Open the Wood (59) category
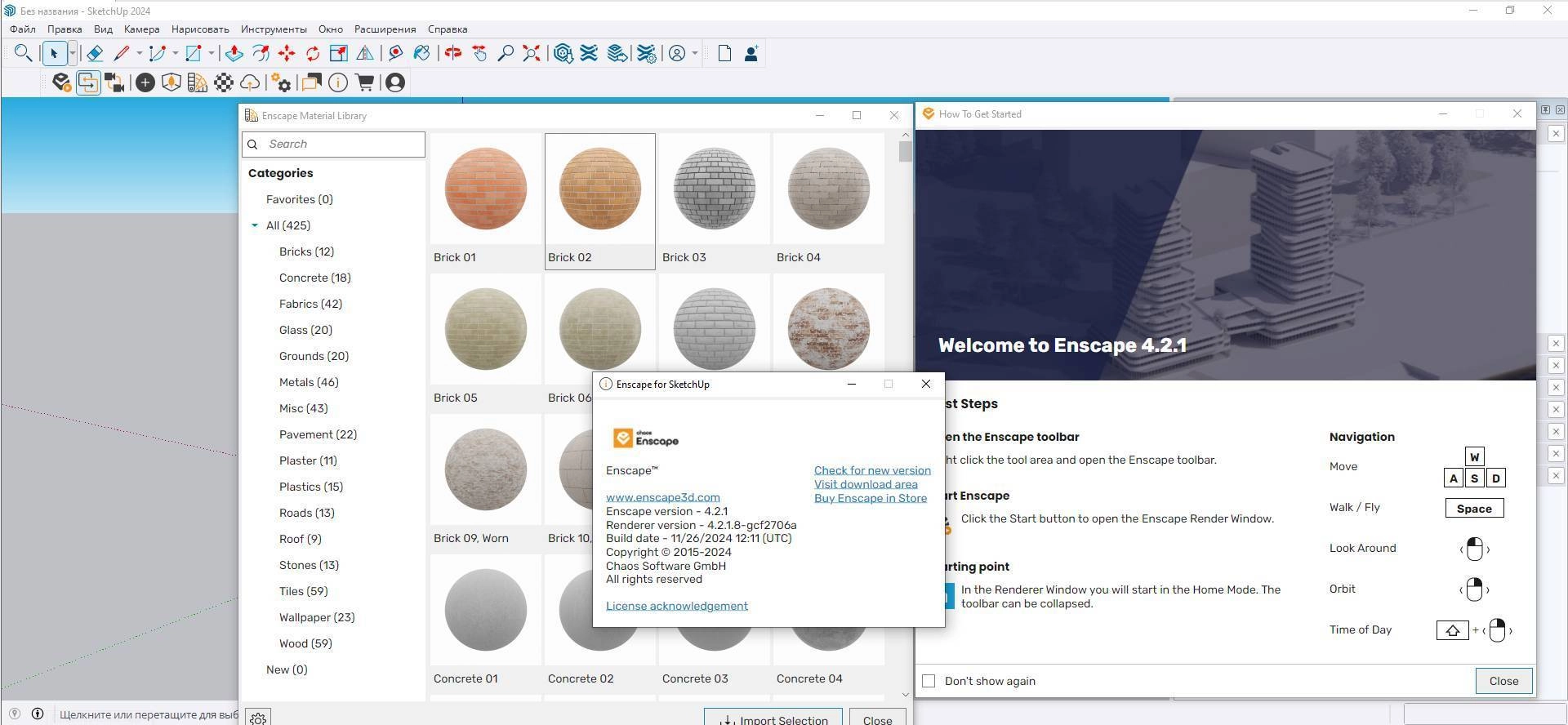The image size is (1568, 725). [305, 643]
